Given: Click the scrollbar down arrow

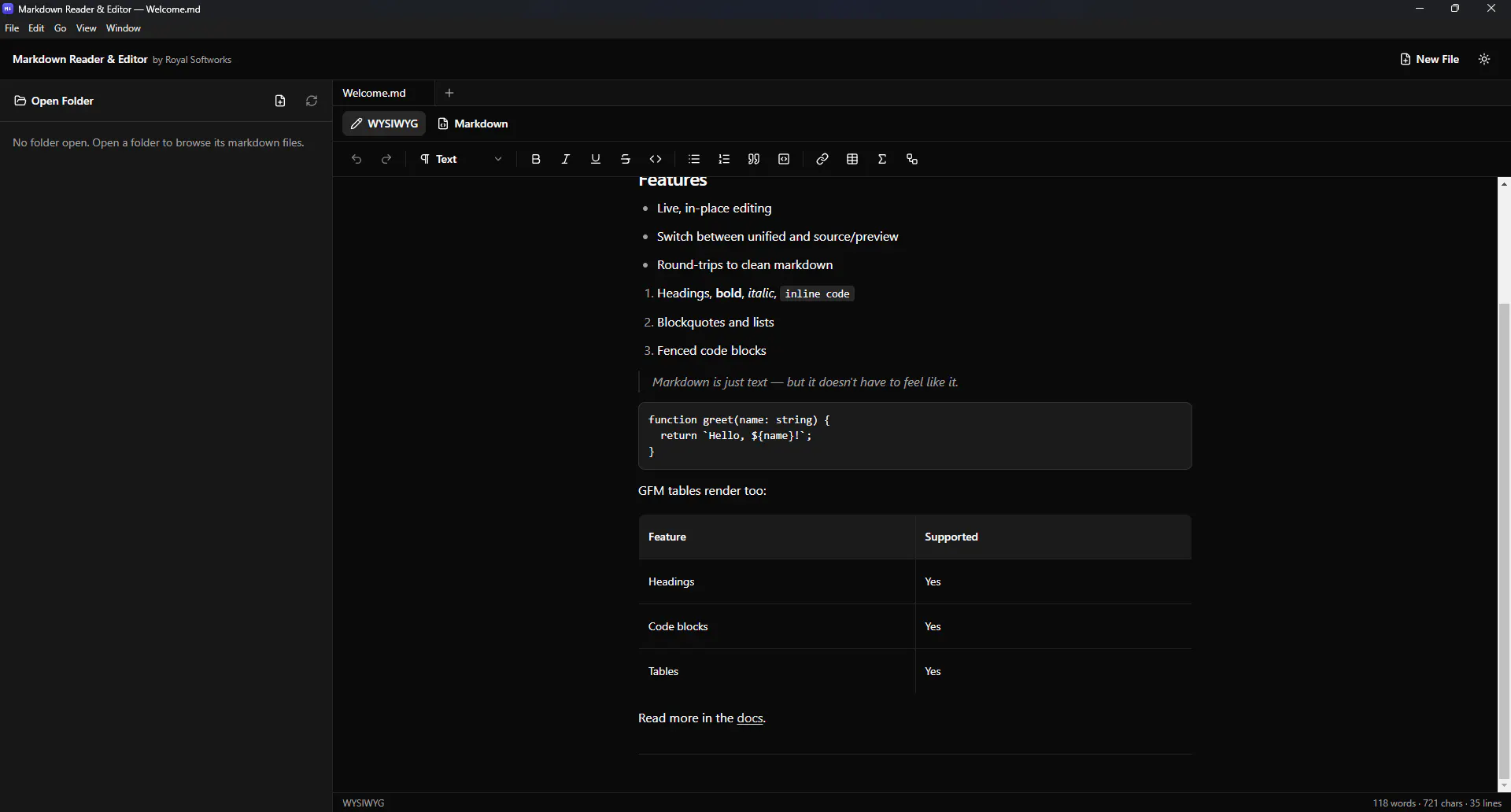Looking at the screenshot, I should [x=1504, y=786].
